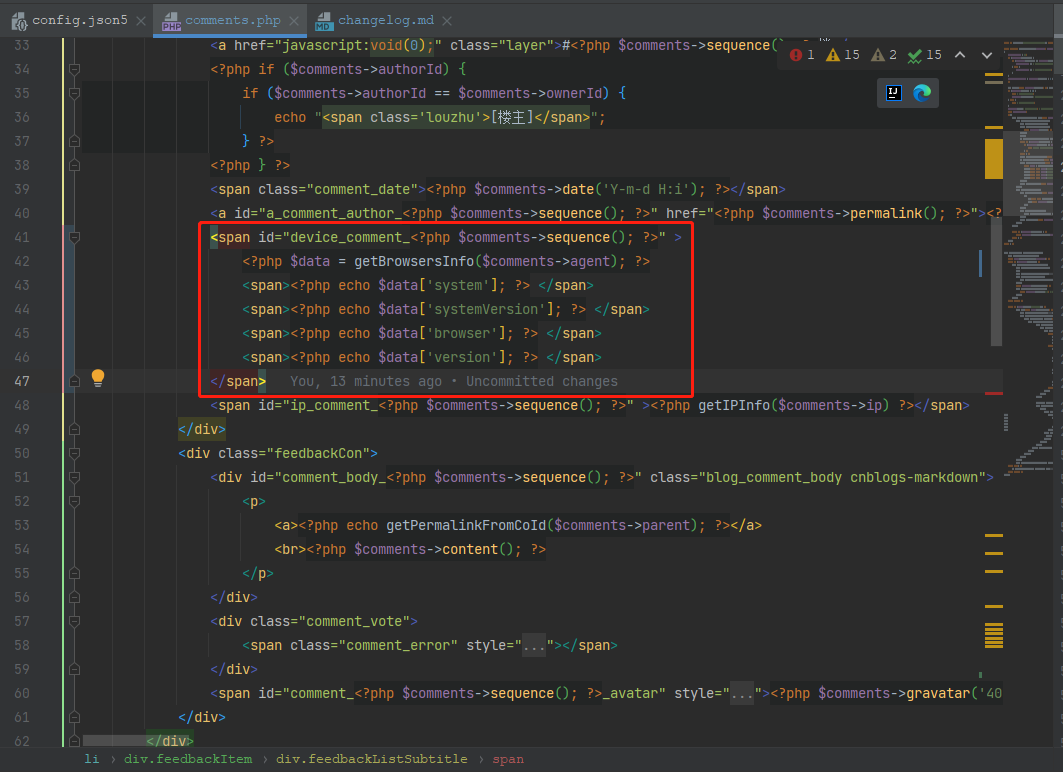Viewport: 1063px width, 772px height.
Task: Close the comments.php tab
Action: point(294,21)
